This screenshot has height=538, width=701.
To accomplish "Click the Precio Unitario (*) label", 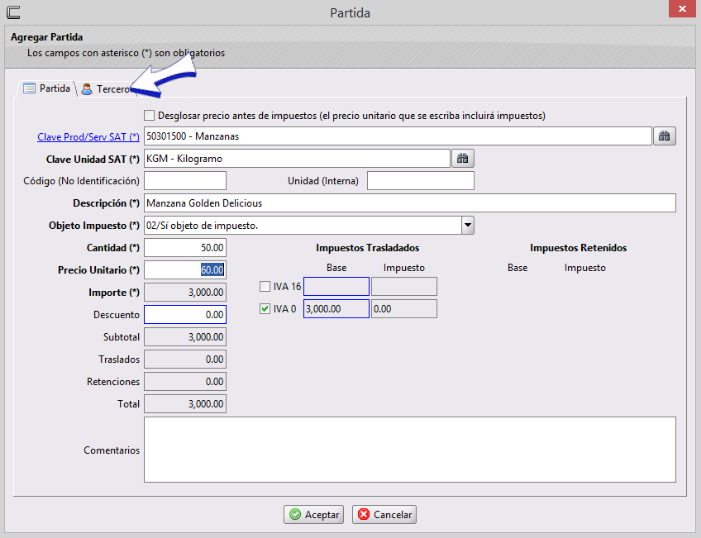I will pyautogui.click(x=98, y=270).
